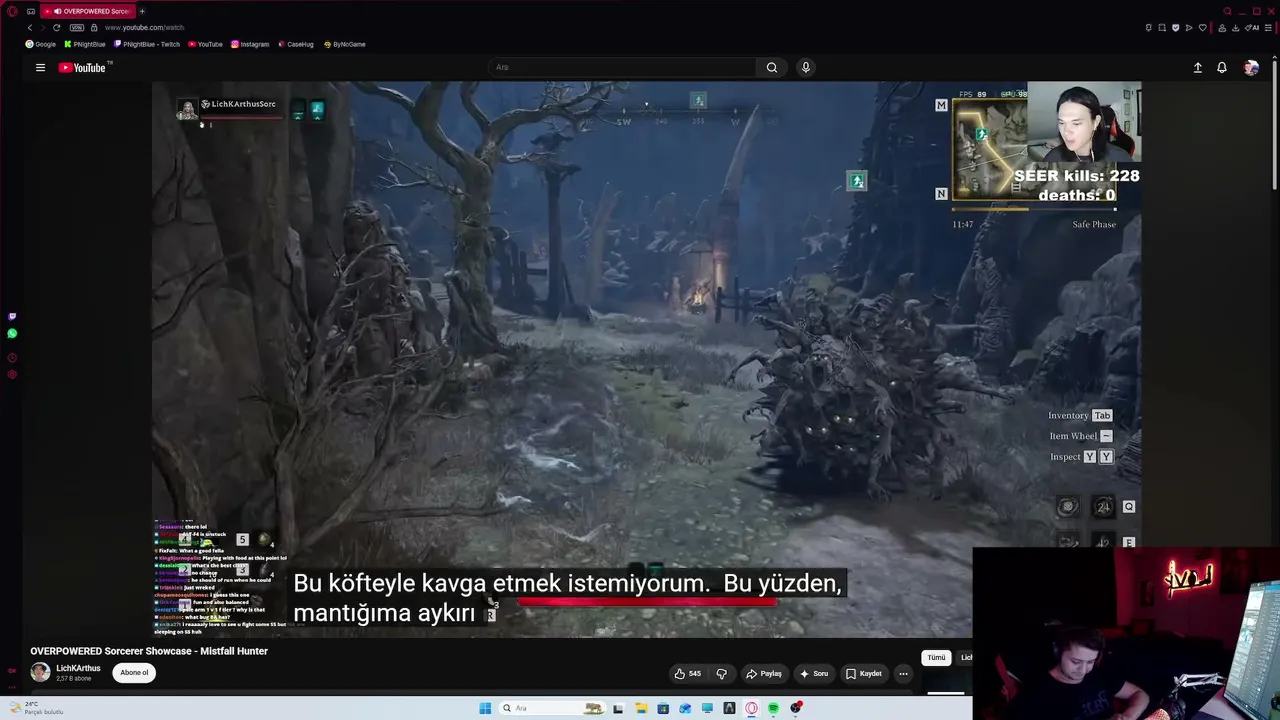Image resolution: width=1280 pixels, height=720 pixels.
Task: Open the Google bookmark
Action: pos(41,44)
